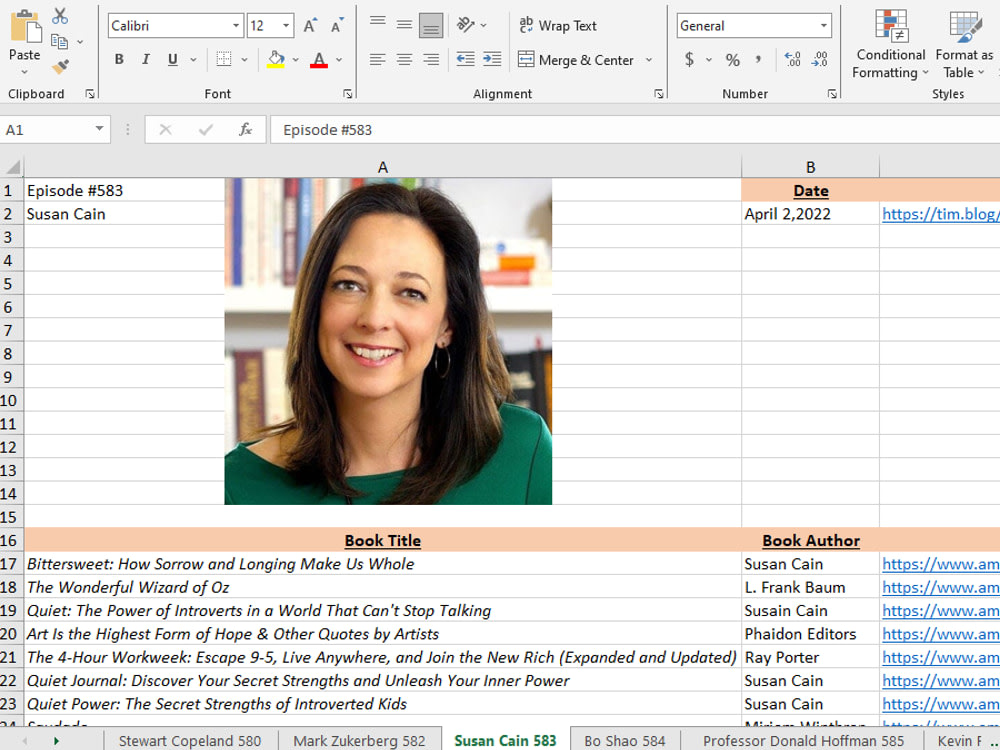Toggle underline formatting
The width and height of the screenshot is (1000, 750).
point(173,59)
